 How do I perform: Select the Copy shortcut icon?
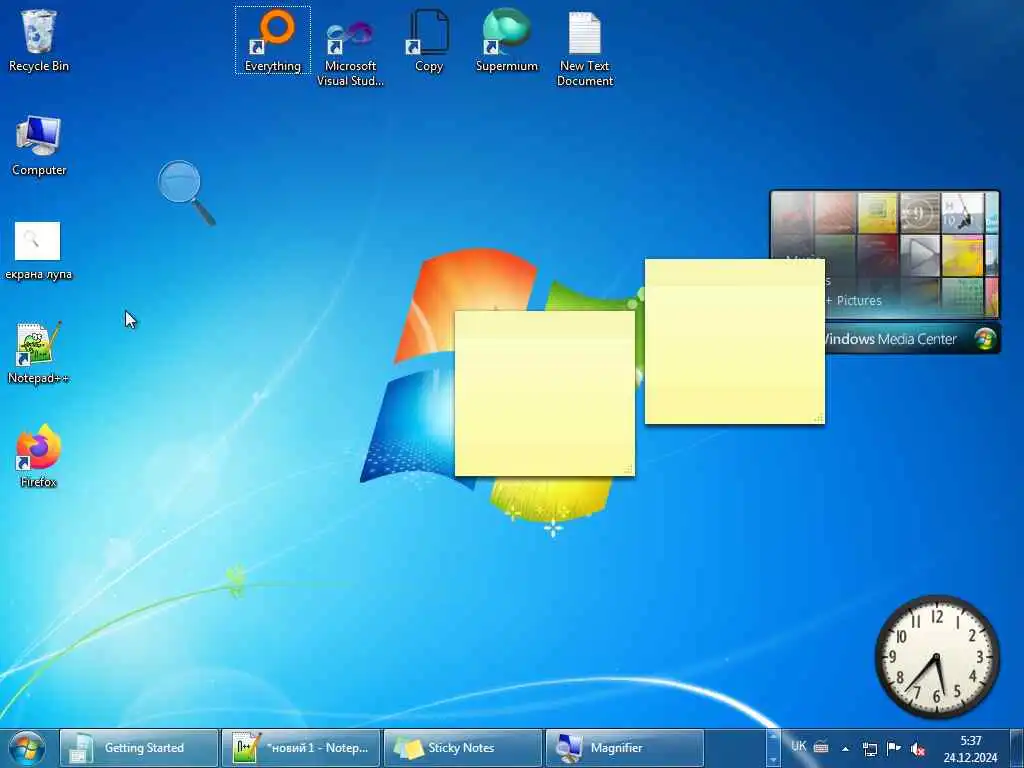coord(428,40)
